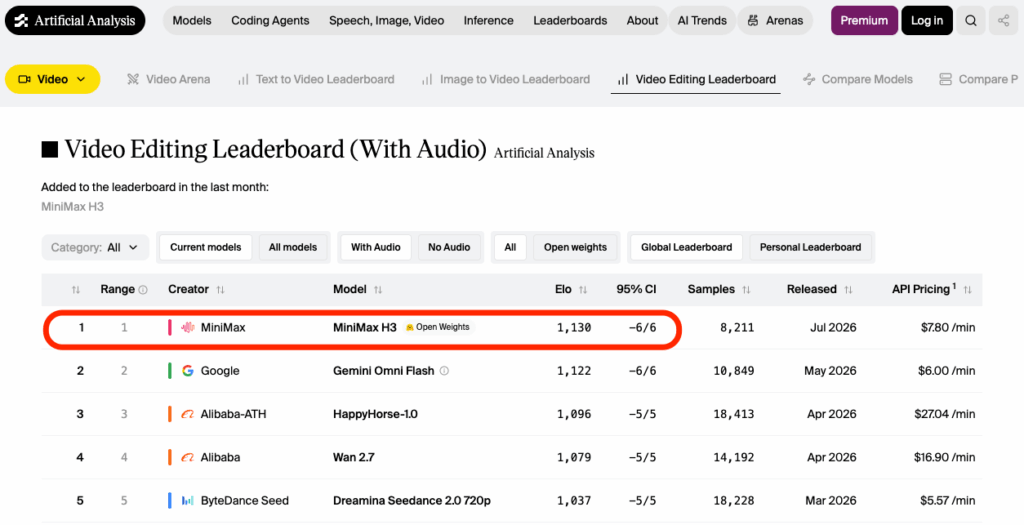Open the HappyHorse-1.0 model name

tap(376, 414)
